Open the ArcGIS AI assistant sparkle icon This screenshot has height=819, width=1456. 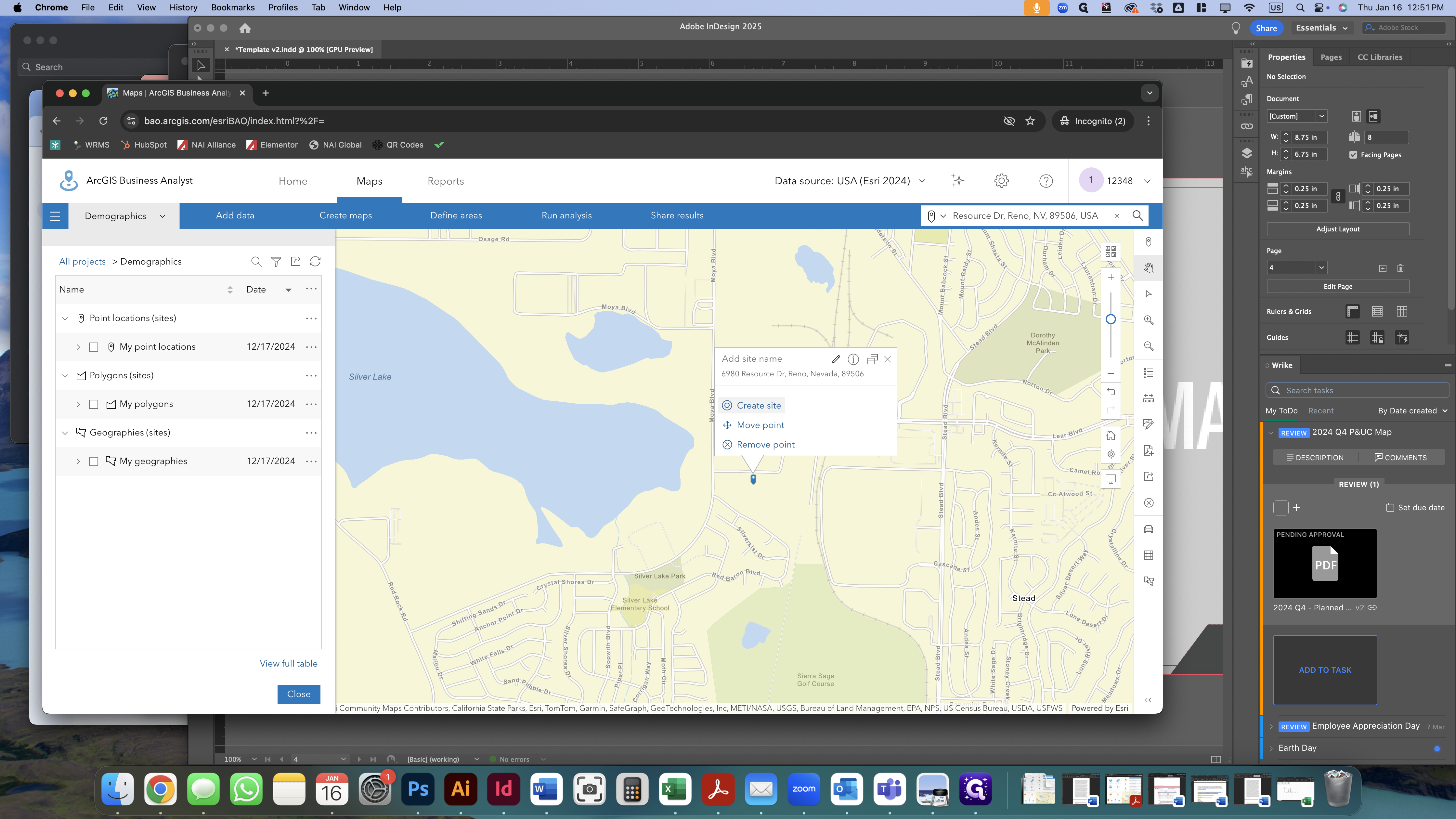[x=957, y=181]
